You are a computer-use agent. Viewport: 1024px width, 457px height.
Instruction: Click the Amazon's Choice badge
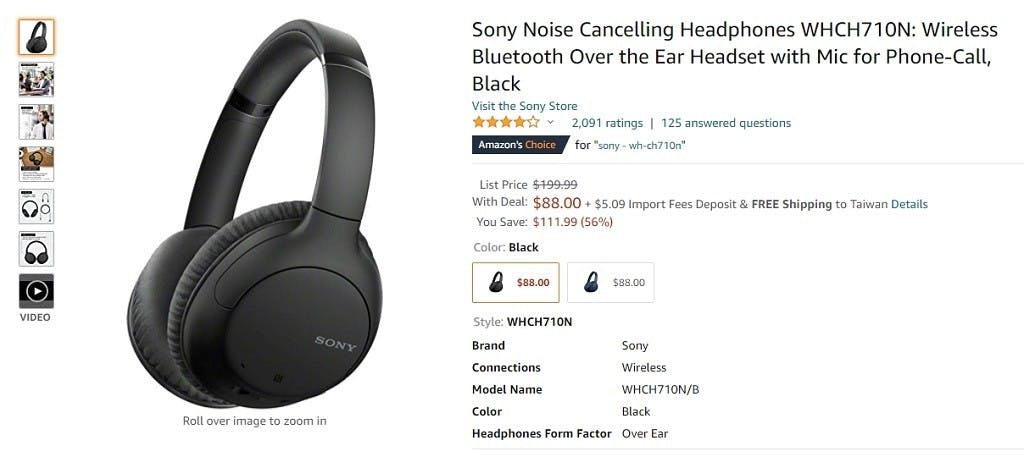[520, 145]
